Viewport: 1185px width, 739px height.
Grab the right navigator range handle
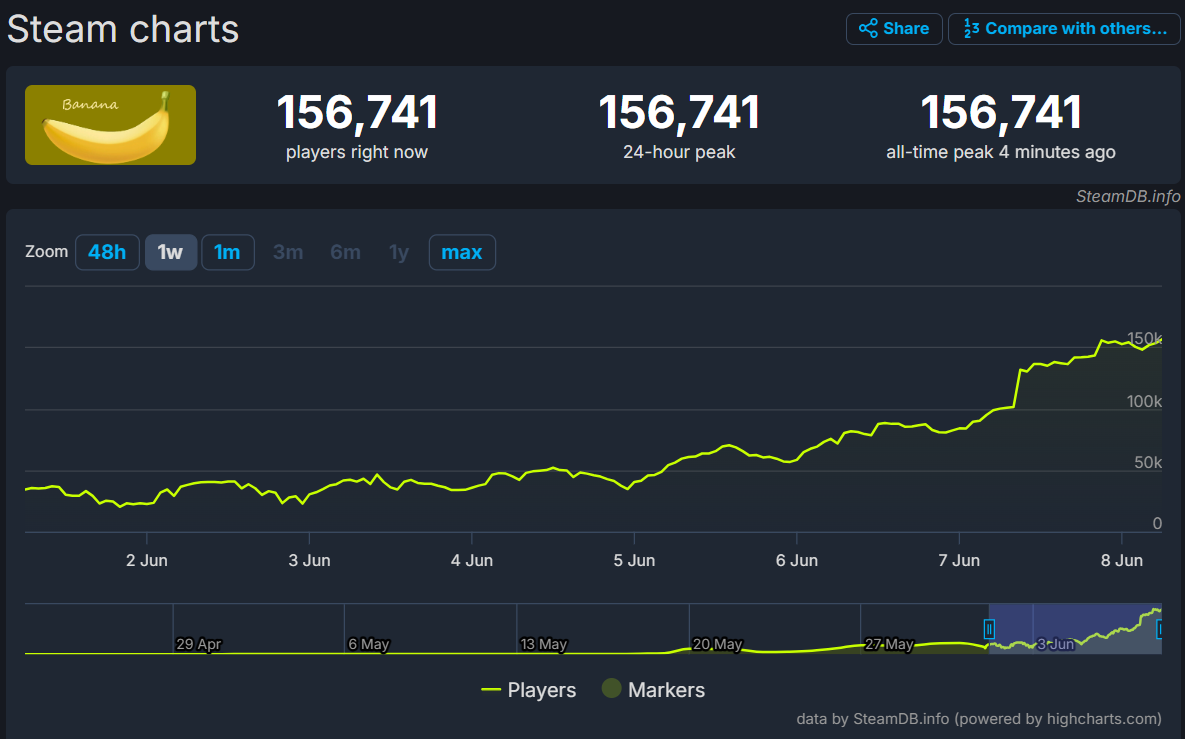pos(1159,629)
